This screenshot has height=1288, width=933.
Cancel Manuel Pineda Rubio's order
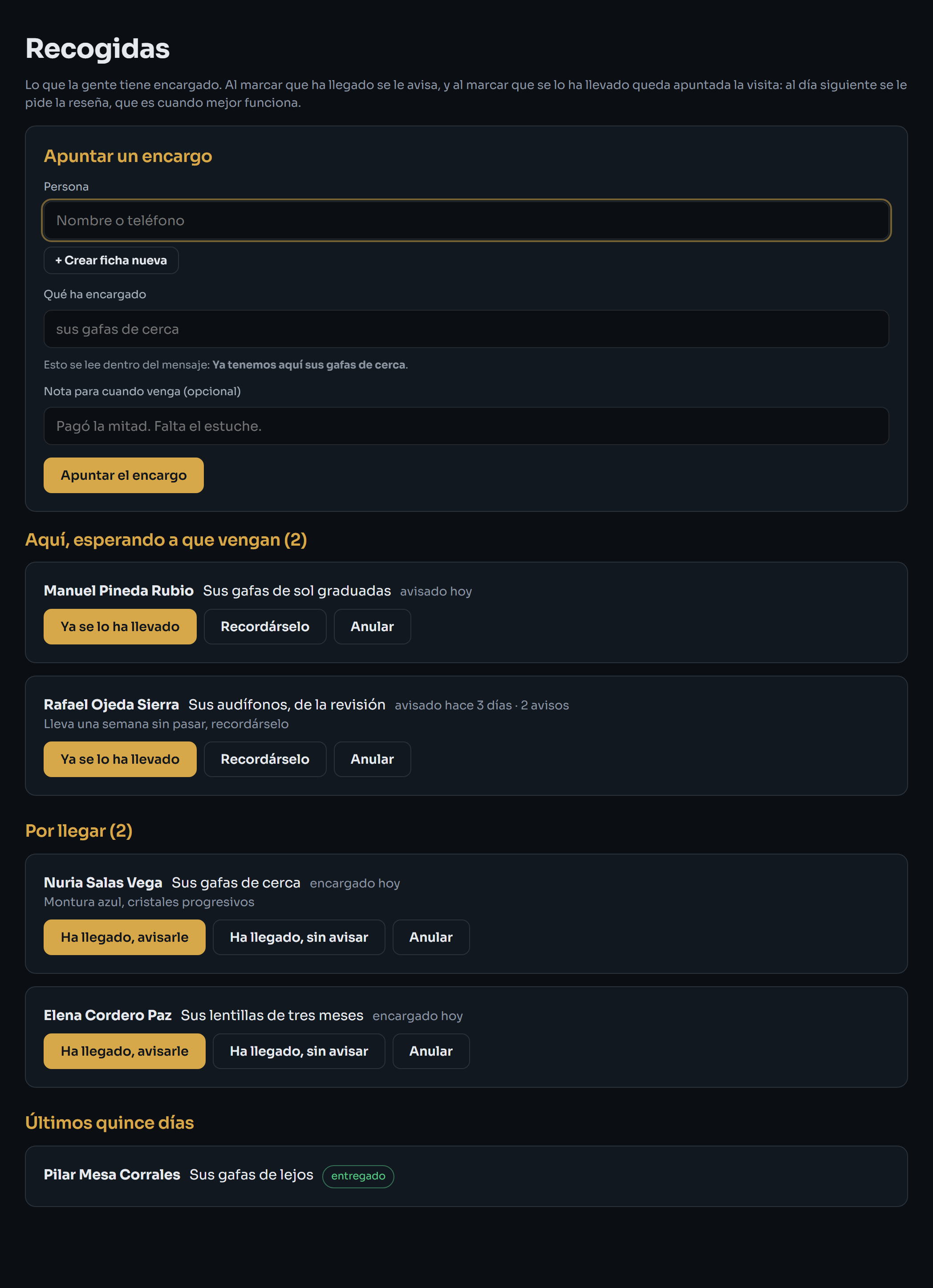[x=373, y=626]
